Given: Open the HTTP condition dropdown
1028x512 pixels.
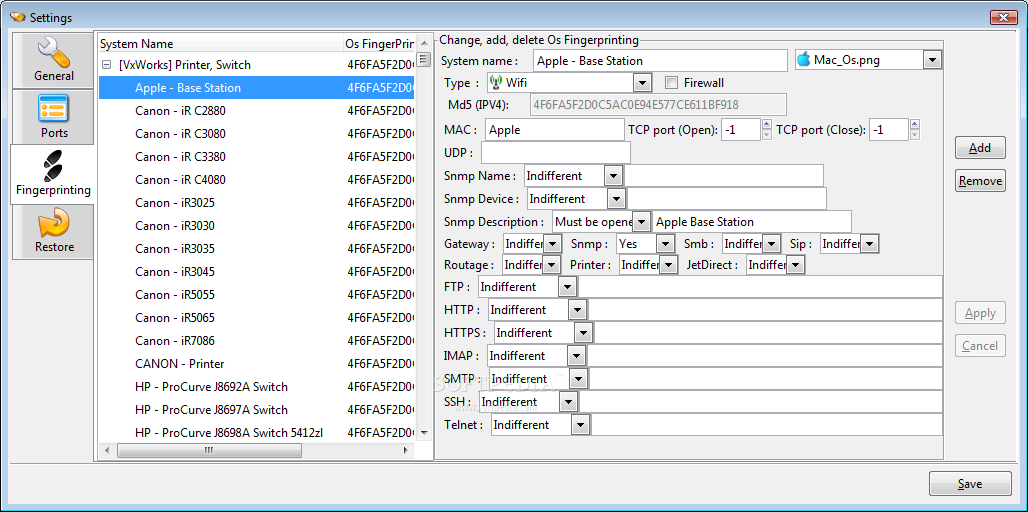Looking at the screenshot, I should point(578,309).
